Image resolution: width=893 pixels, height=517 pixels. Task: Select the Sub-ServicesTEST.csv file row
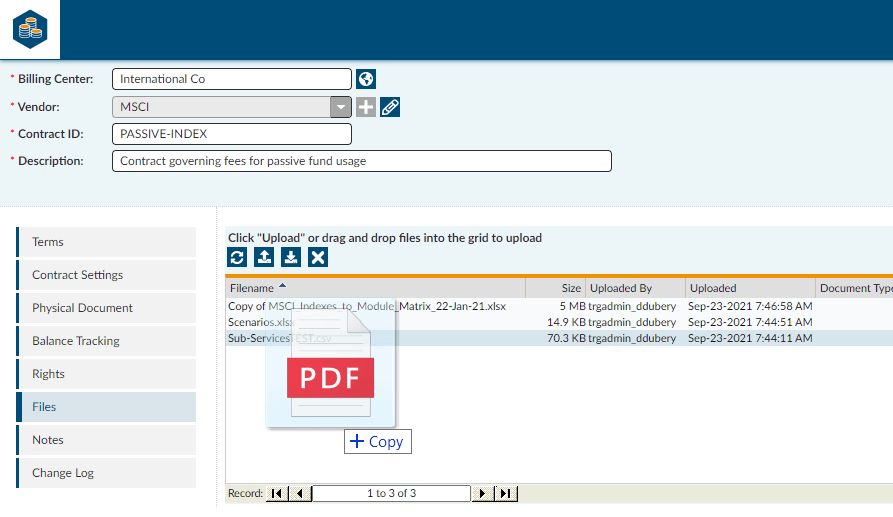pyautogui.click(x=559, y=338)
